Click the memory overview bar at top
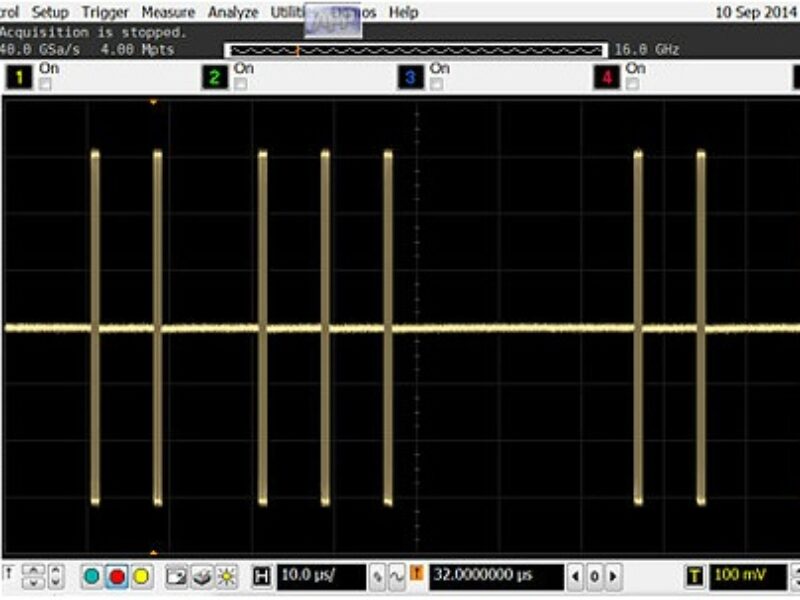800x600 pixels. [x=415, y=50]
